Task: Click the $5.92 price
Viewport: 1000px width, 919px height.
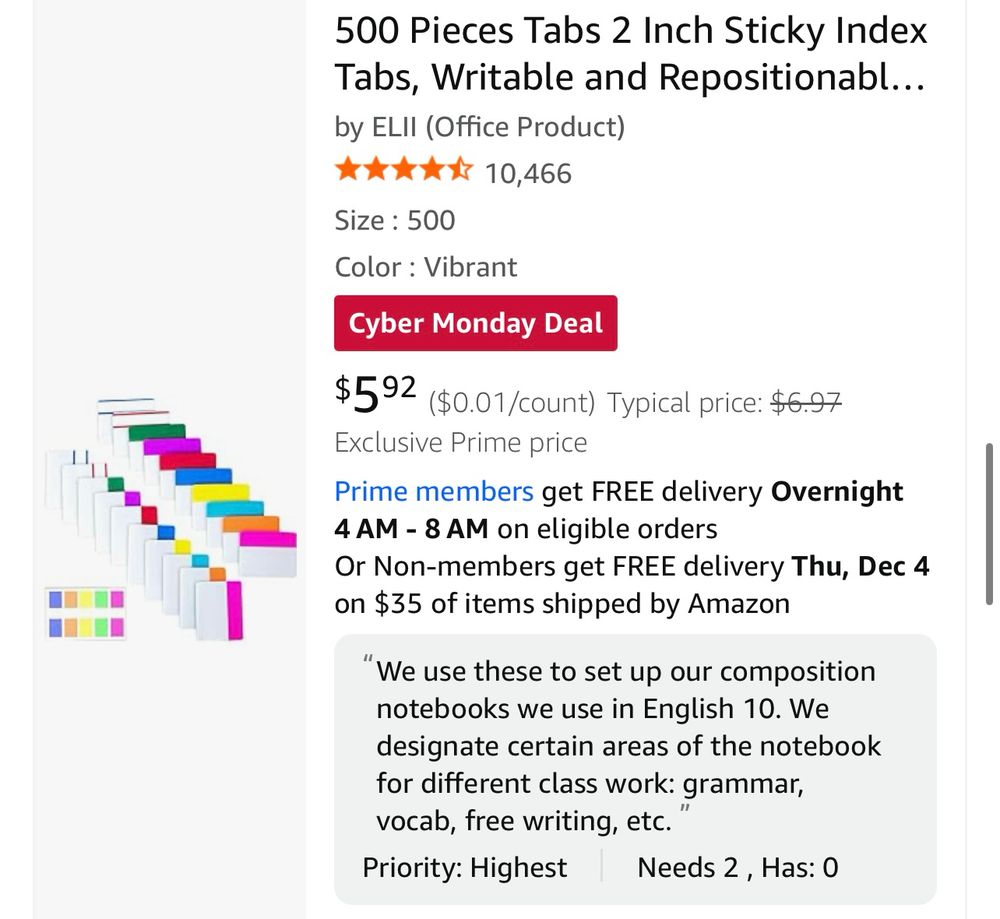Action: click(x=375, y=394)
